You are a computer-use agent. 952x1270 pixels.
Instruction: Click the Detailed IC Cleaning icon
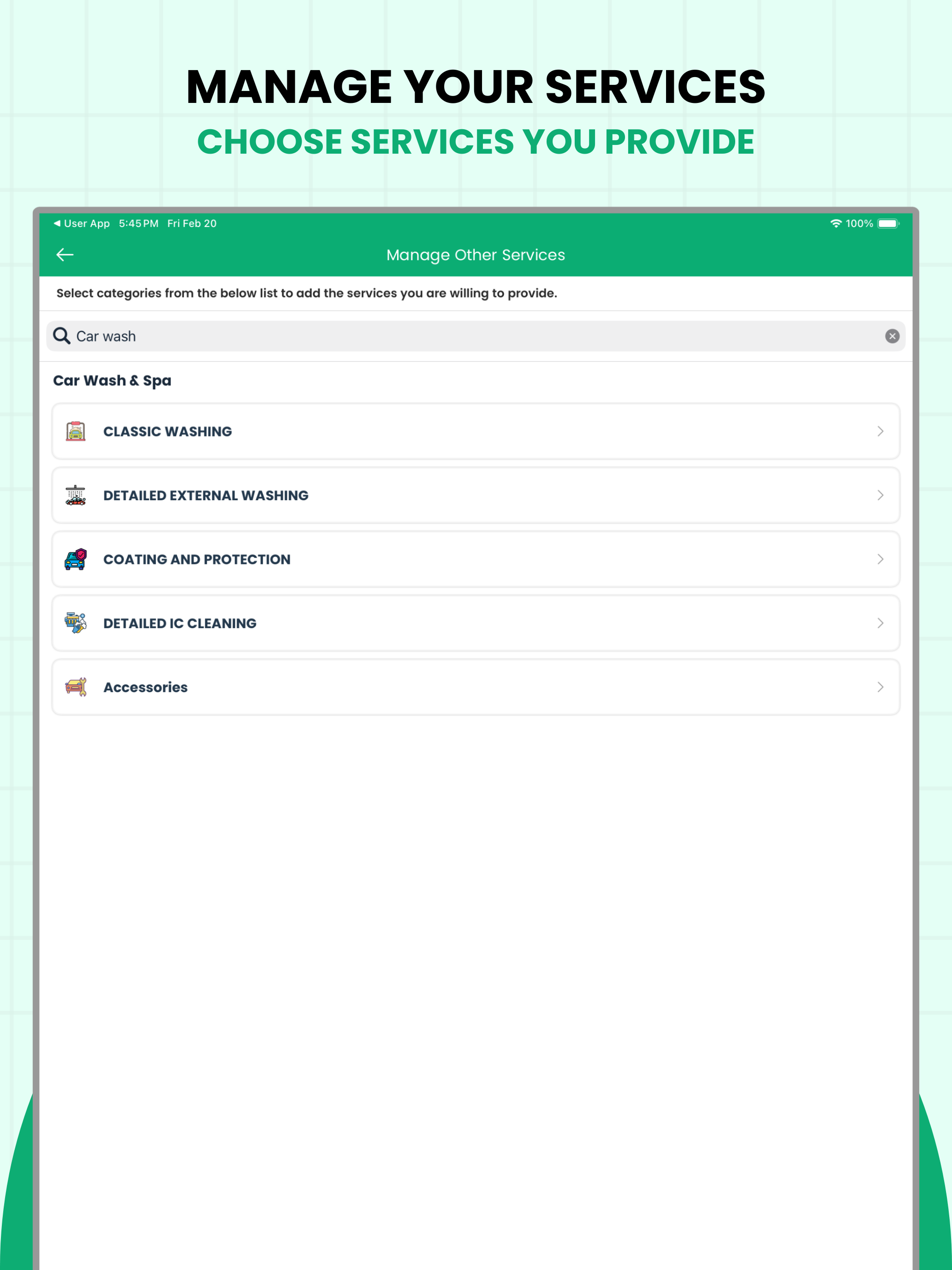click(x=76, y=623)
